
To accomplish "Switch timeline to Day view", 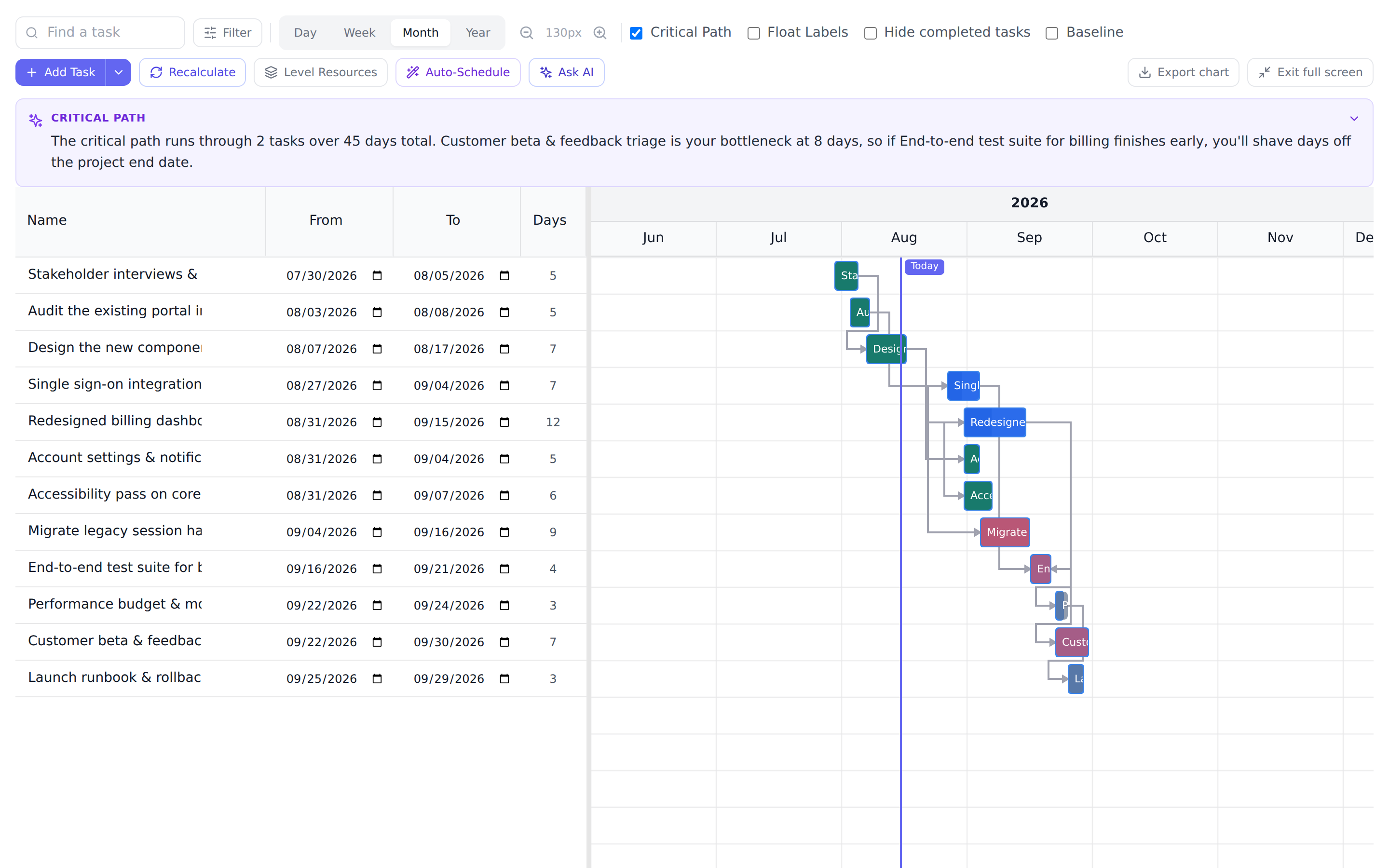I will [x=305, y=33].
